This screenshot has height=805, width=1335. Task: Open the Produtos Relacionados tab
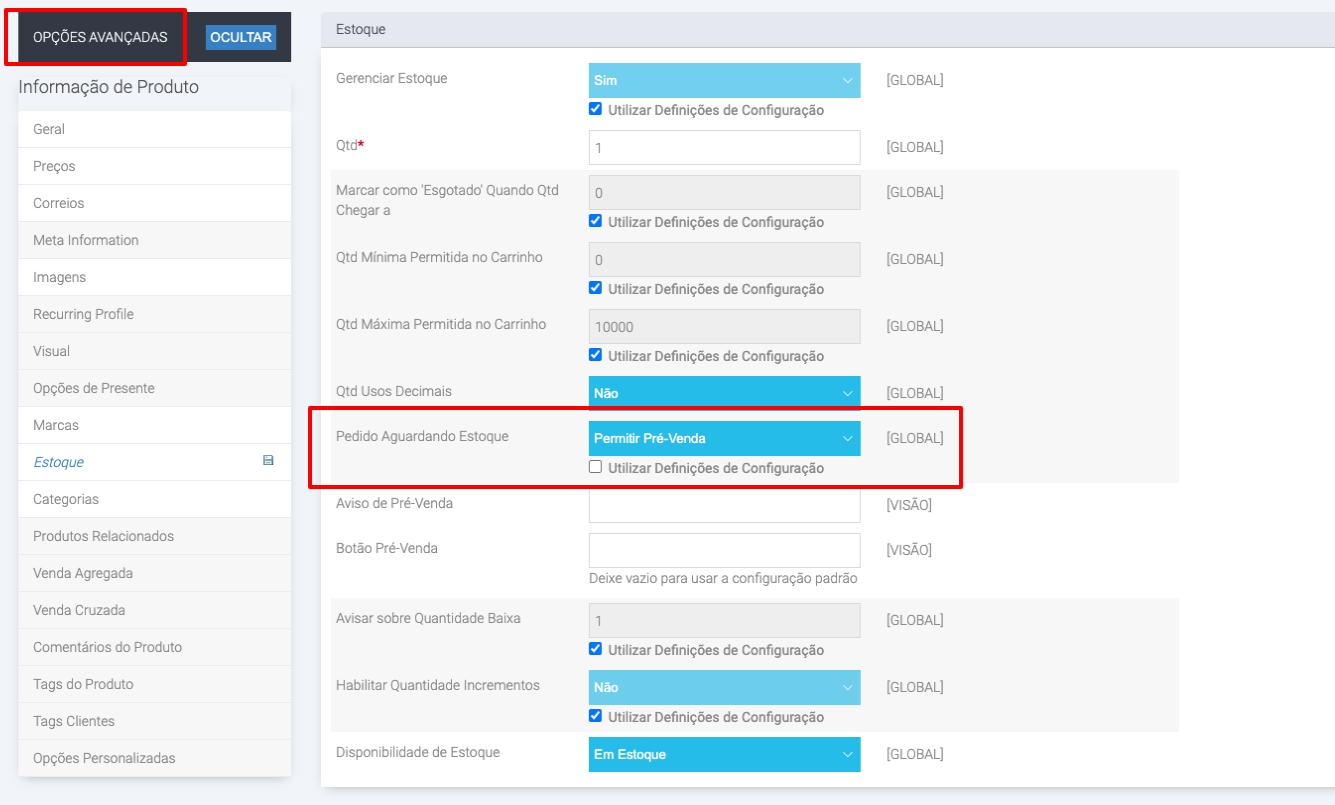click(103, 536)
